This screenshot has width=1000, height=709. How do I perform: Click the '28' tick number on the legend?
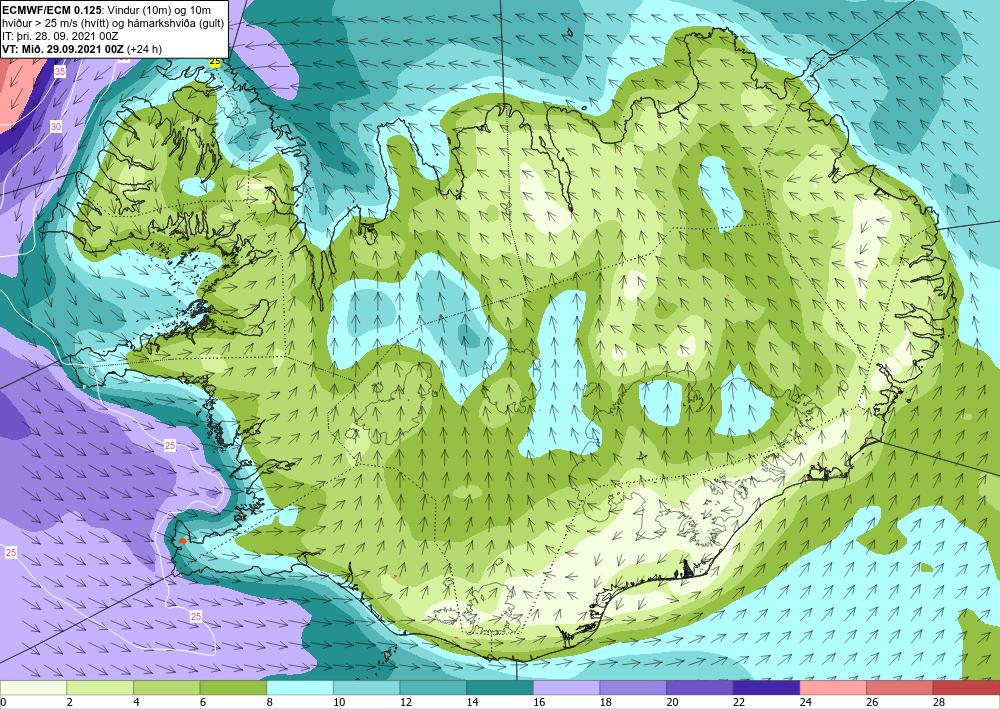[x=939, y=702]
